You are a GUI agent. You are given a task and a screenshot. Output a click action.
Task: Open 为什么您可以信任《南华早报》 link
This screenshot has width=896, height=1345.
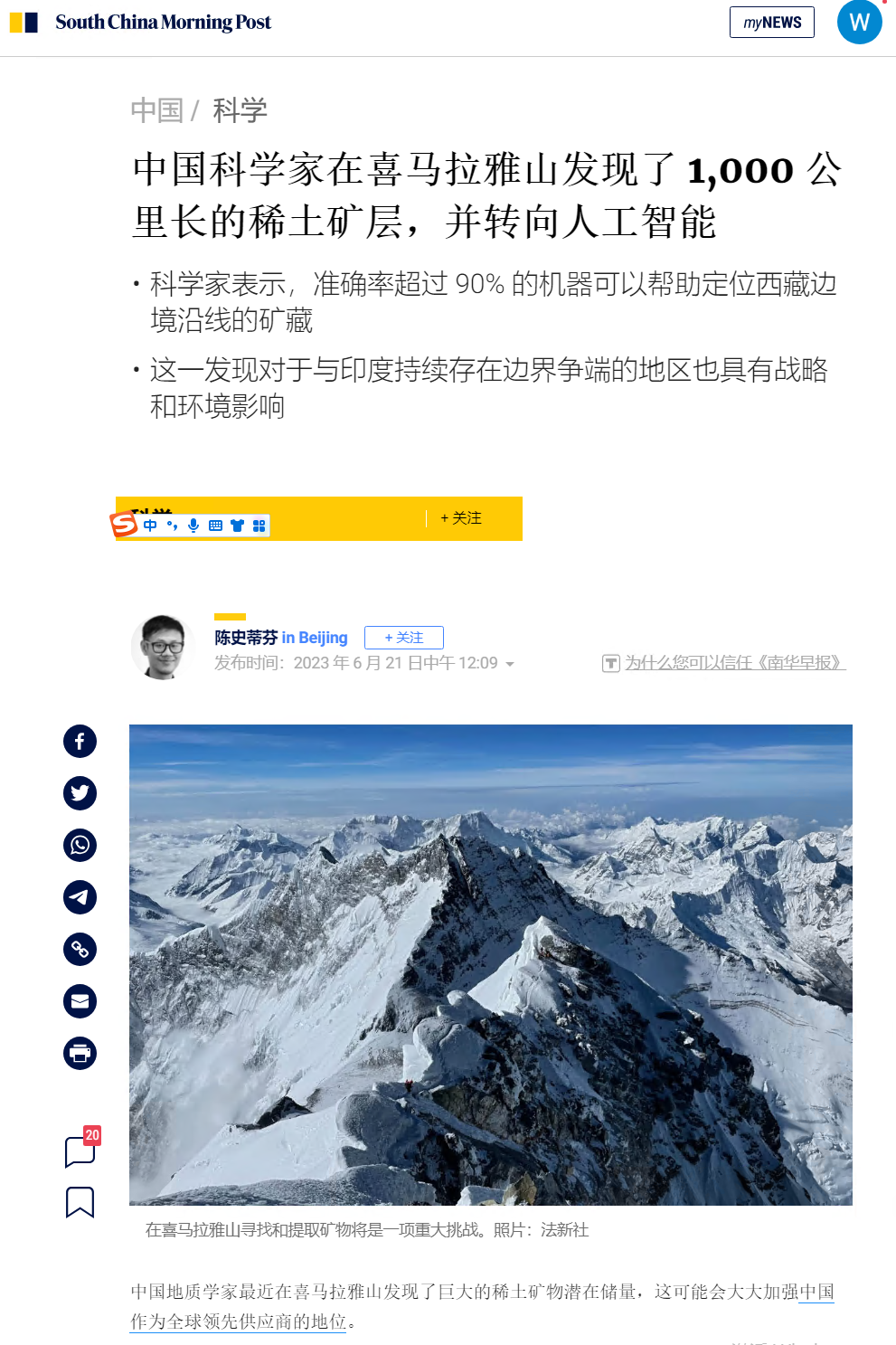tap(735, 663)
